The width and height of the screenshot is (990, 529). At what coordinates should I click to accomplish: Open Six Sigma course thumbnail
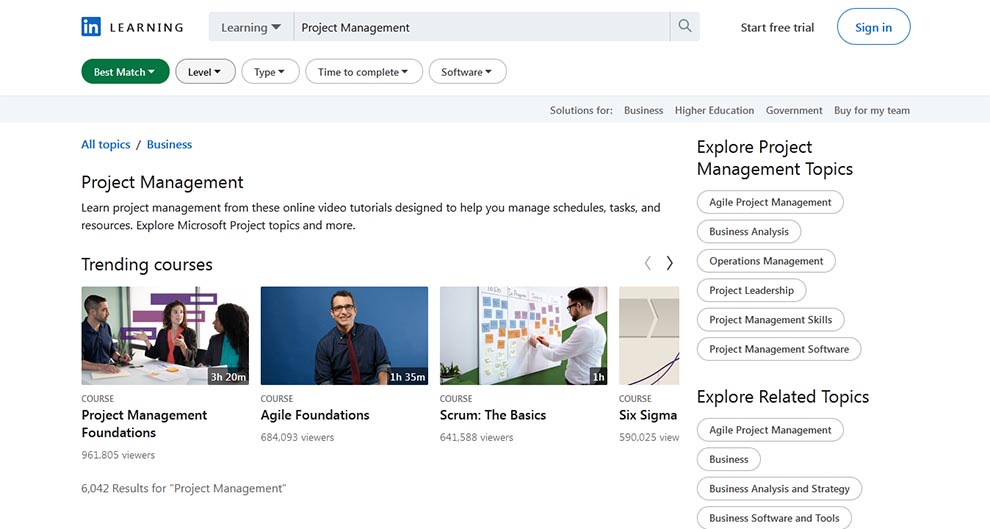[649, 336]
